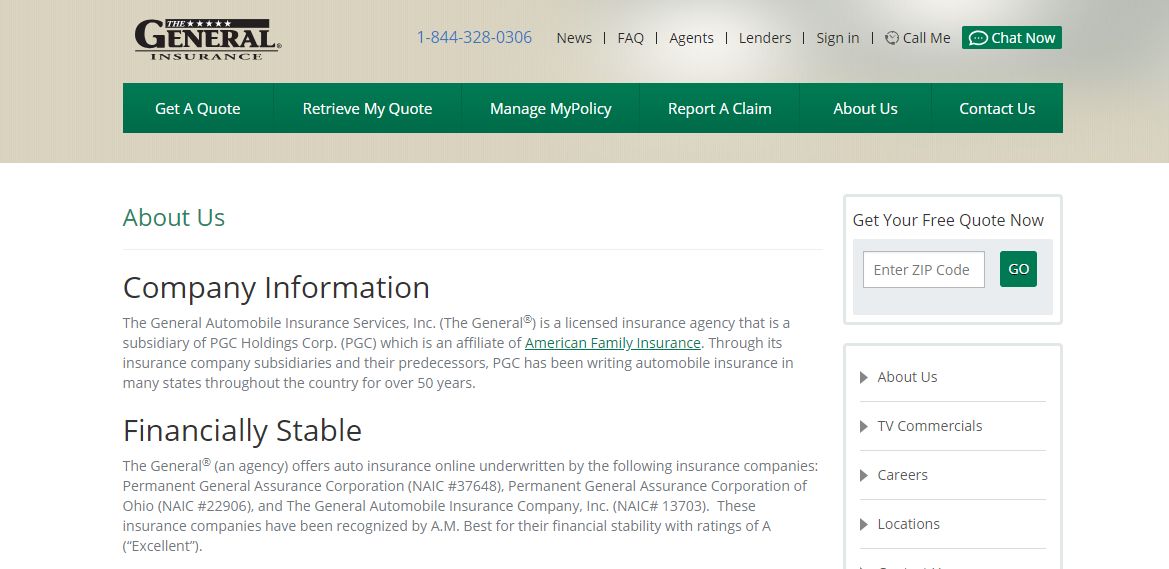
Task: Visit the Agents page
Action: tap(691, 38)
